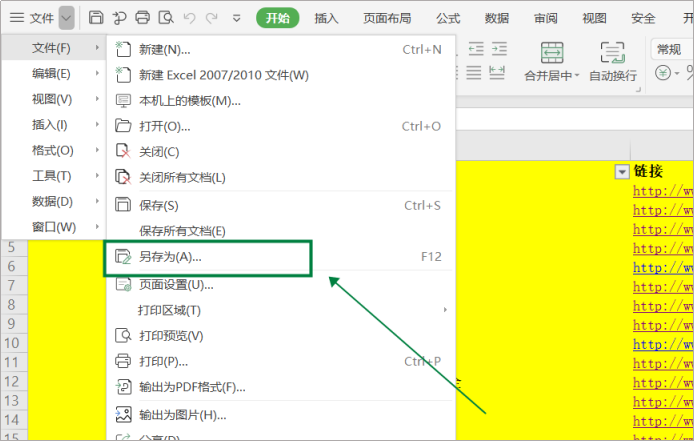Click the print icon in quick toolbar
Viewport: 695px width, 442px height.
(x=142, y=18)
